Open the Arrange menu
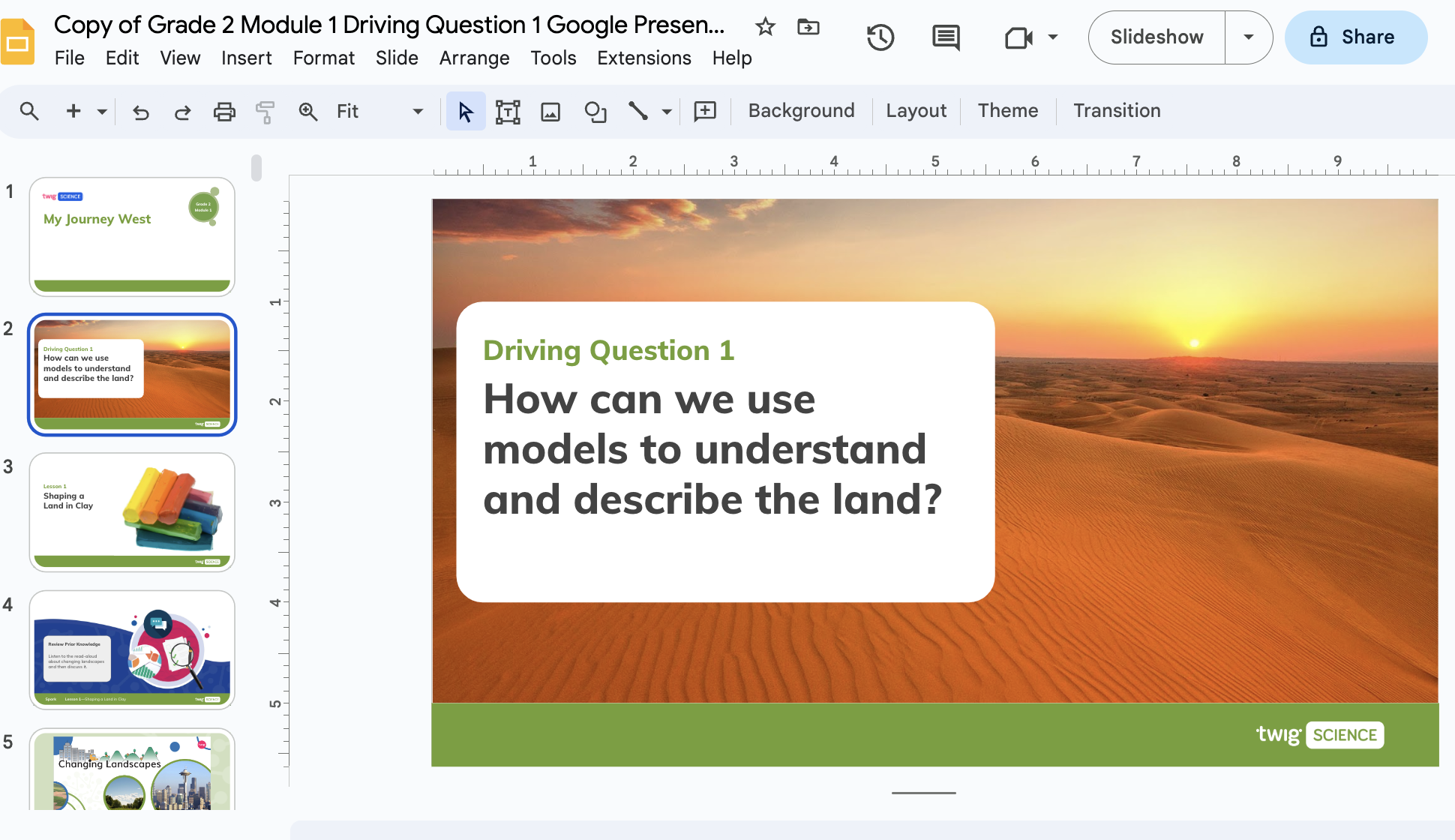1455x840 pixels. [474, 58]
